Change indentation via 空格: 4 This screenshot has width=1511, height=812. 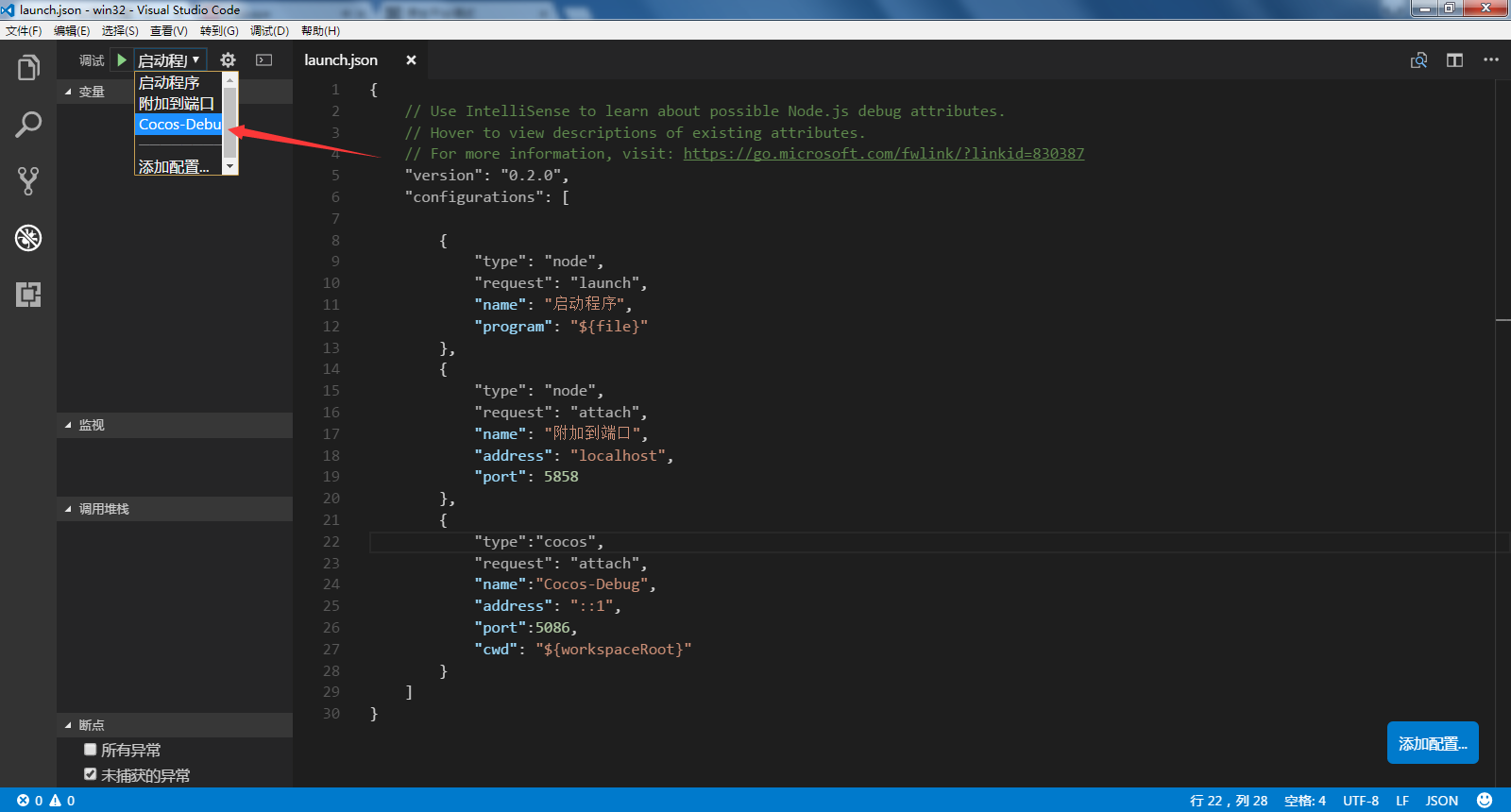(1305, 801)
